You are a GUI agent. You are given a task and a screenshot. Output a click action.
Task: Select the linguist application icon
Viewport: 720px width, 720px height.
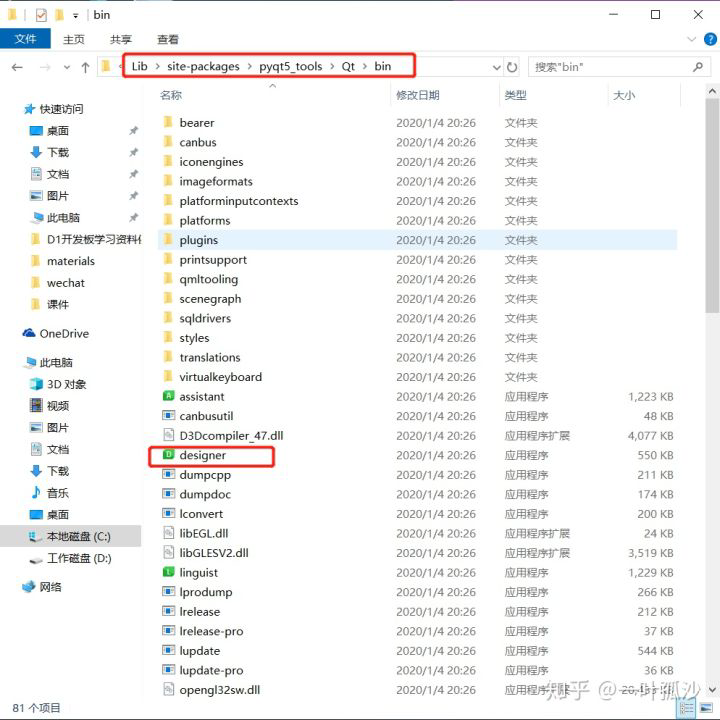pos(169,572)
